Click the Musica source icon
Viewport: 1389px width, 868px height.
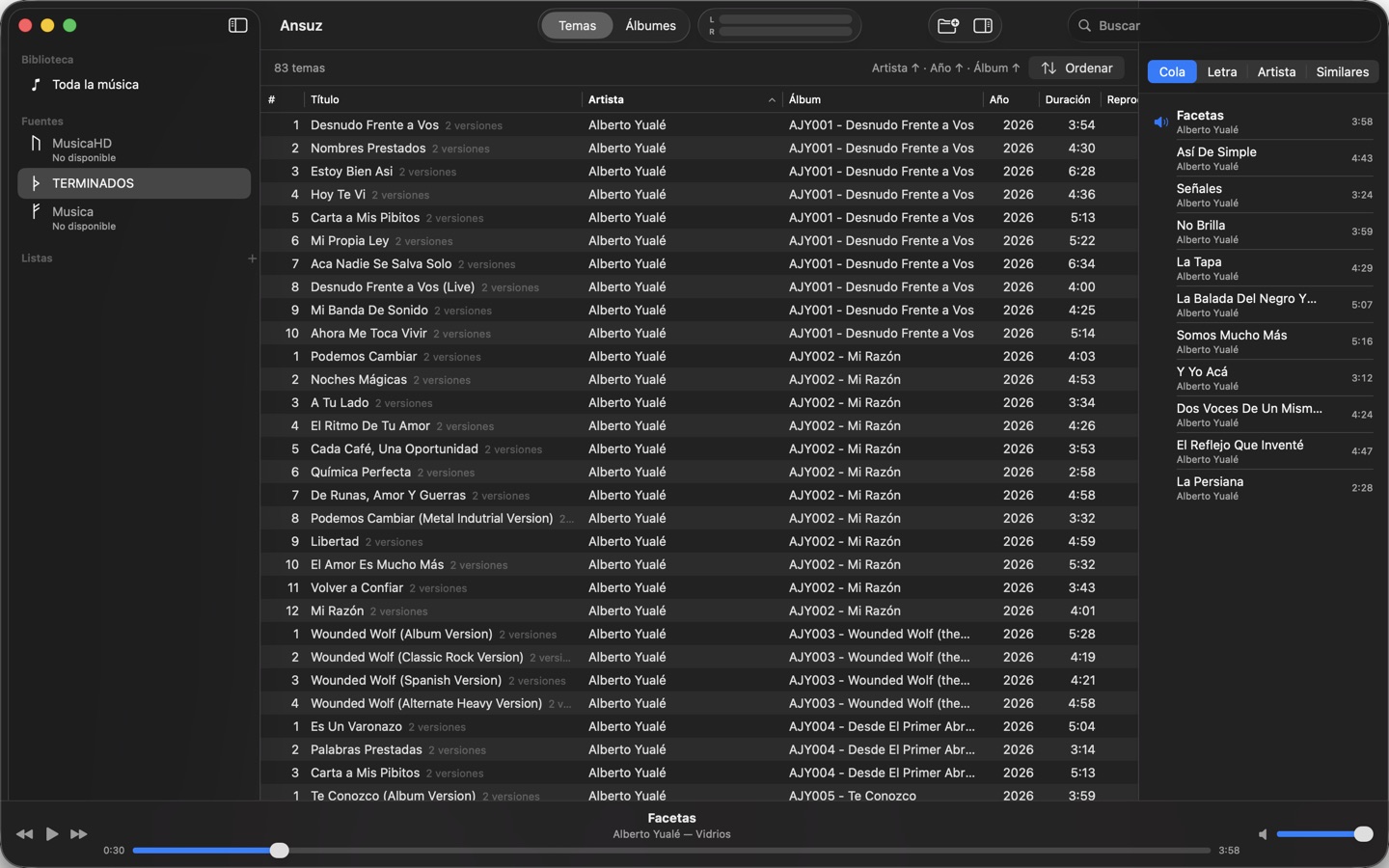point(36,212)
